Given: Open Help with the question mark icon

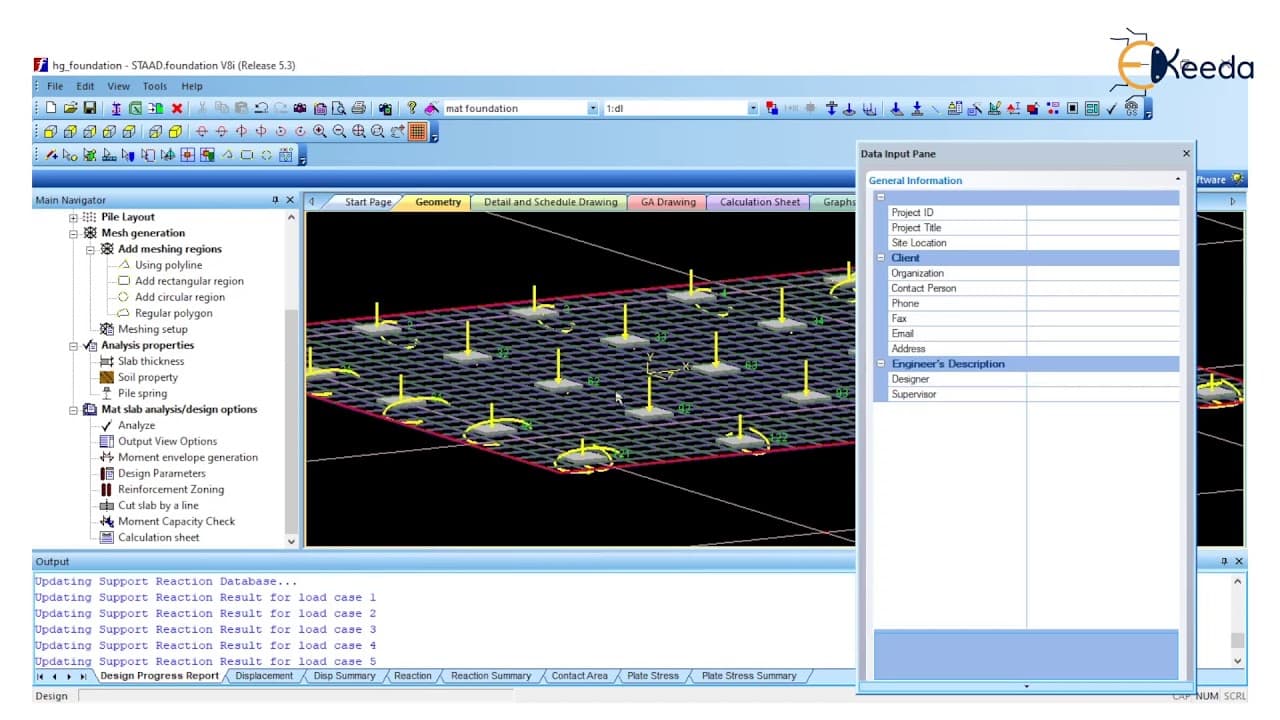Looking at the screenshot, I should [411, 108].
